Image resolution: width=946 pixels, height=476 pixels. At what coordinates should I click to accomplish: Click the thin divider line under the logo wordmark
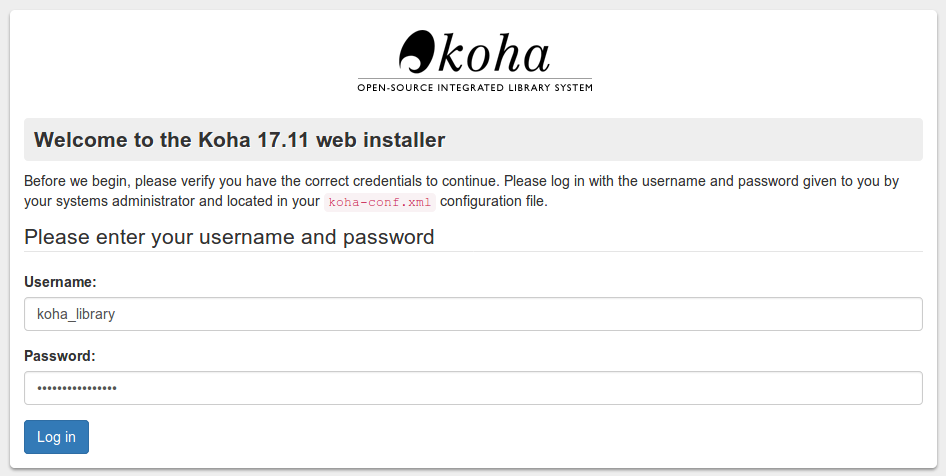coord(475,79)
